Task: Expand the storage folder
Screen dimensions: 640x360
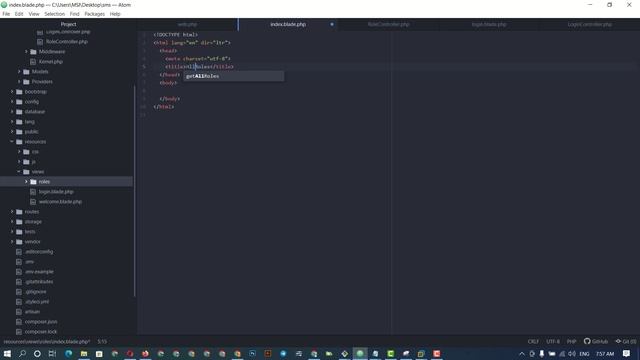Action: pyautogui.click(x=12, y=222)
